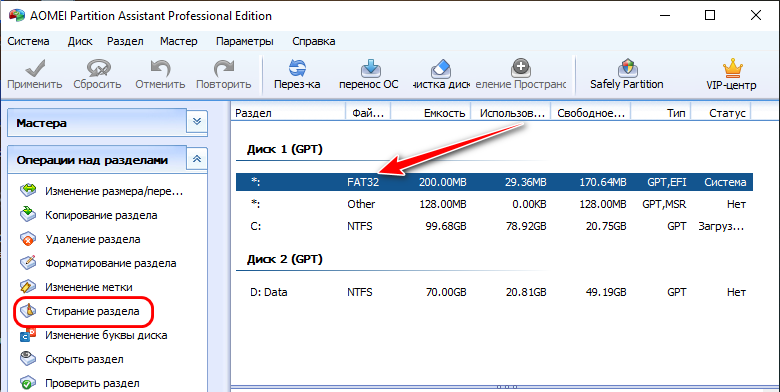Viewport: 780px width, 392px height.
Task: Click the Использов... column header
Action: tap(511, 113)
